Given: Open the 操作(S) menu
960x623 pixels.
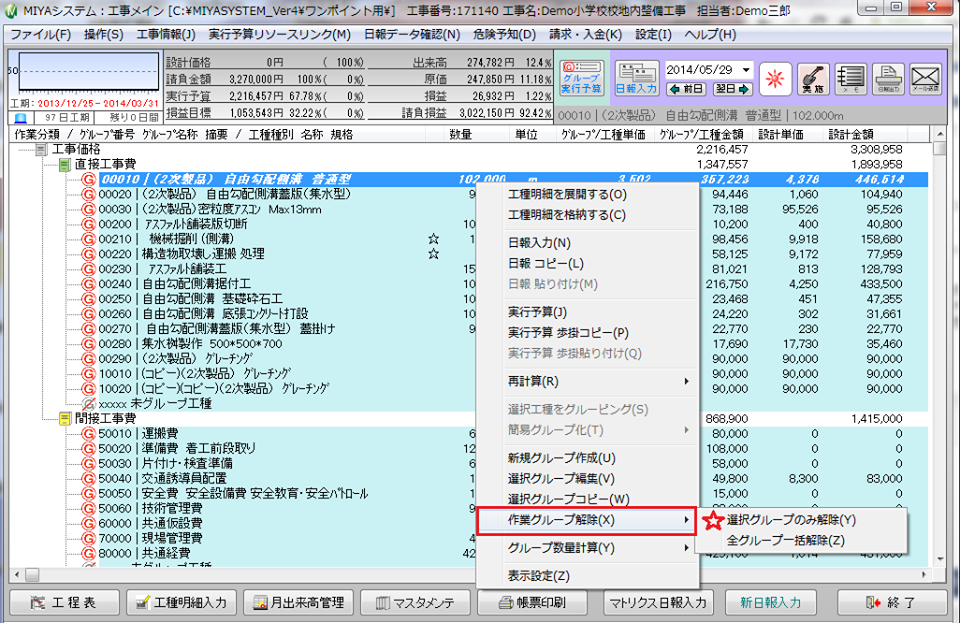Looking at the screenshot, I should pyautogui.click(x=103, y=34).
